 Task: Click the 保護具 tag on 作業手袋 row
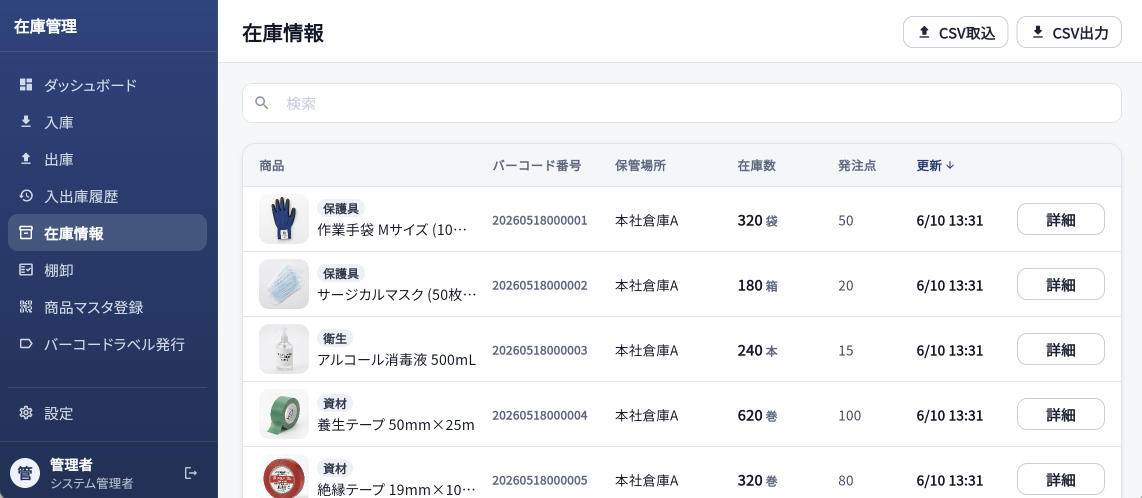coord(341,208)
